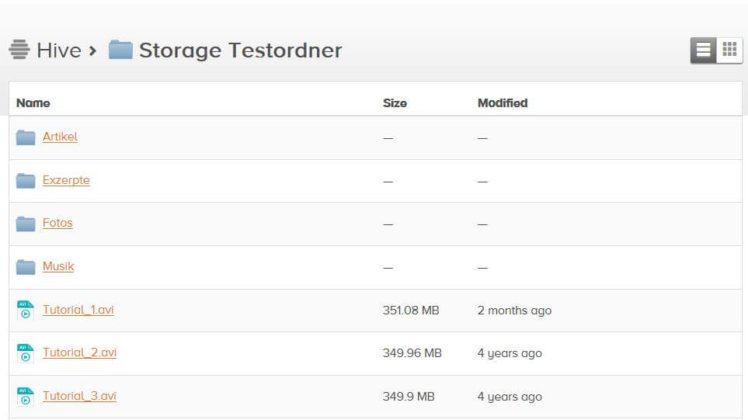Switch to list view layout
This screenshot has width=748, height=420.
[703, 50]
